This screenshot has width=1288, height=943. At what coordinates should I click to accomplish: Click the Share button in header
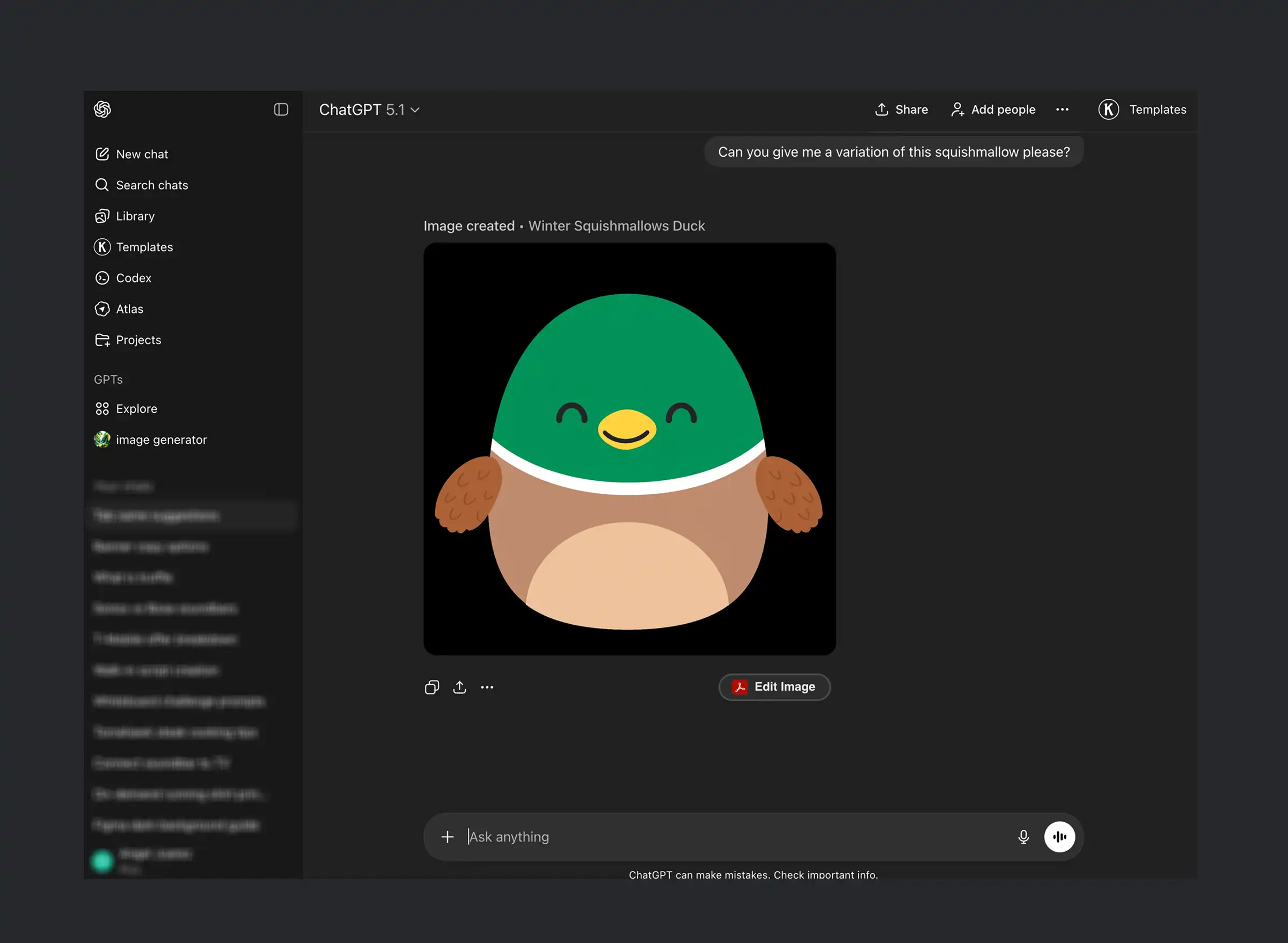902,109
